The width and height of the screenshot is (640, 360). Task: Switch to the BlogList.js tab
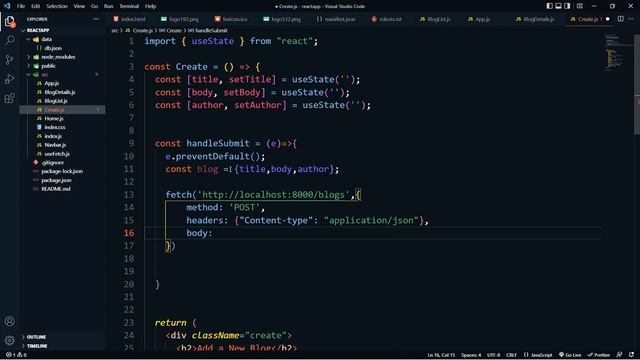point(435,19)
